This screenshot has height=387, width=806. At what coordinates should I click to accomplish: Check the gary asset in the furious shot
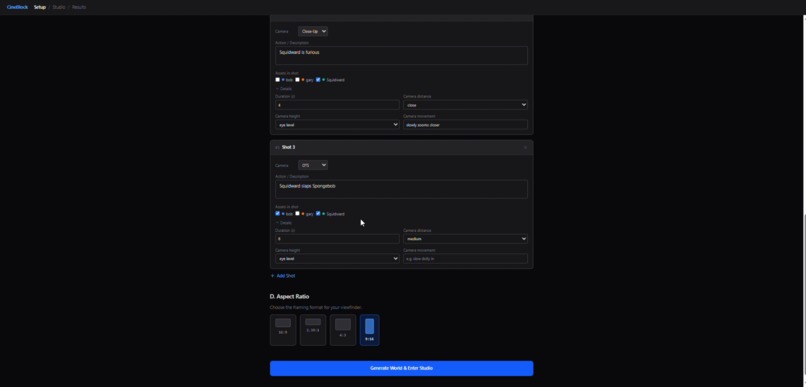coord(297,80)
